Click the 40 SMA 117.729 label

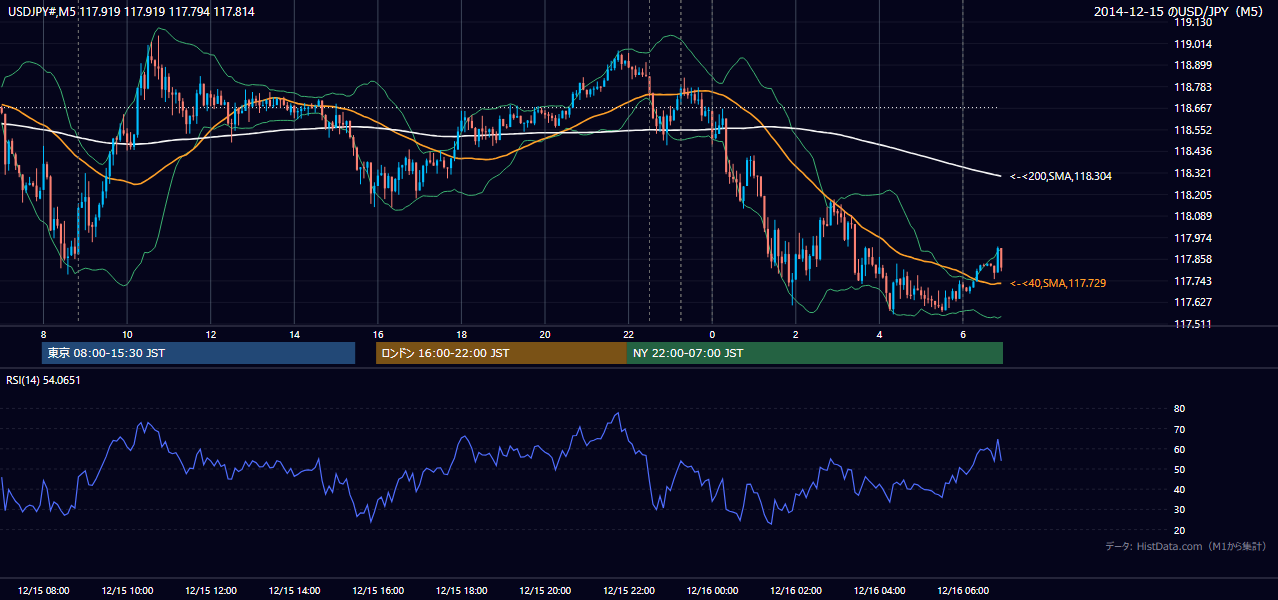[1058, 284]
